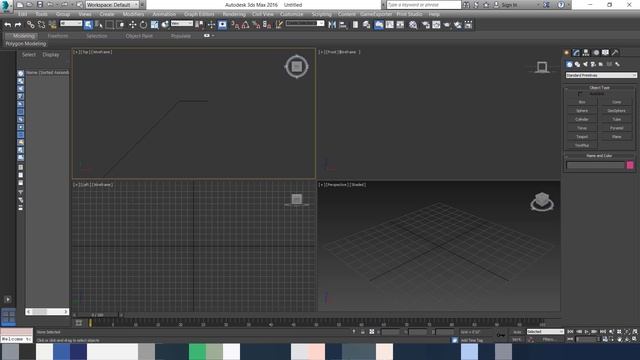Click the Redo arrow in main toolbar
Screen dimensions: 640x360
coord(18,25)
